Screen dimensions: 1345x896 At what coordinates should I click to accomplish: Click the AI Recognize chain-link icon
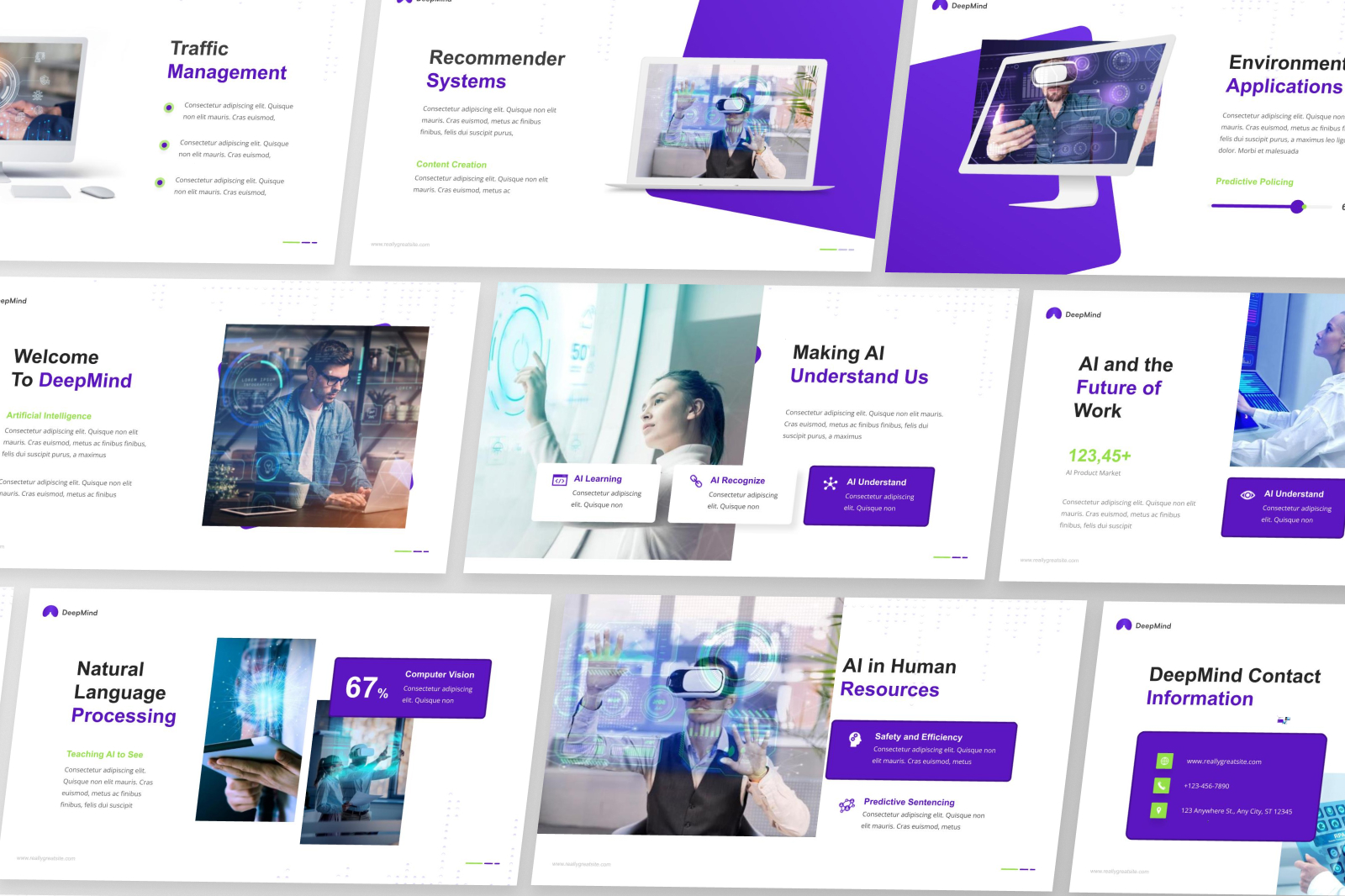point(695,482)
